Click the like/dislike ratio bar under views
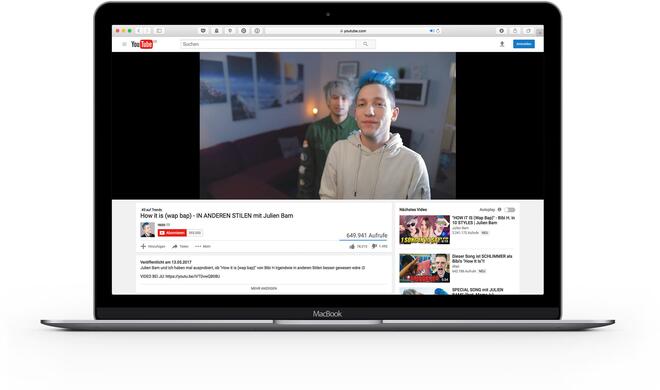The image size is (660, 390). point(363,240)
